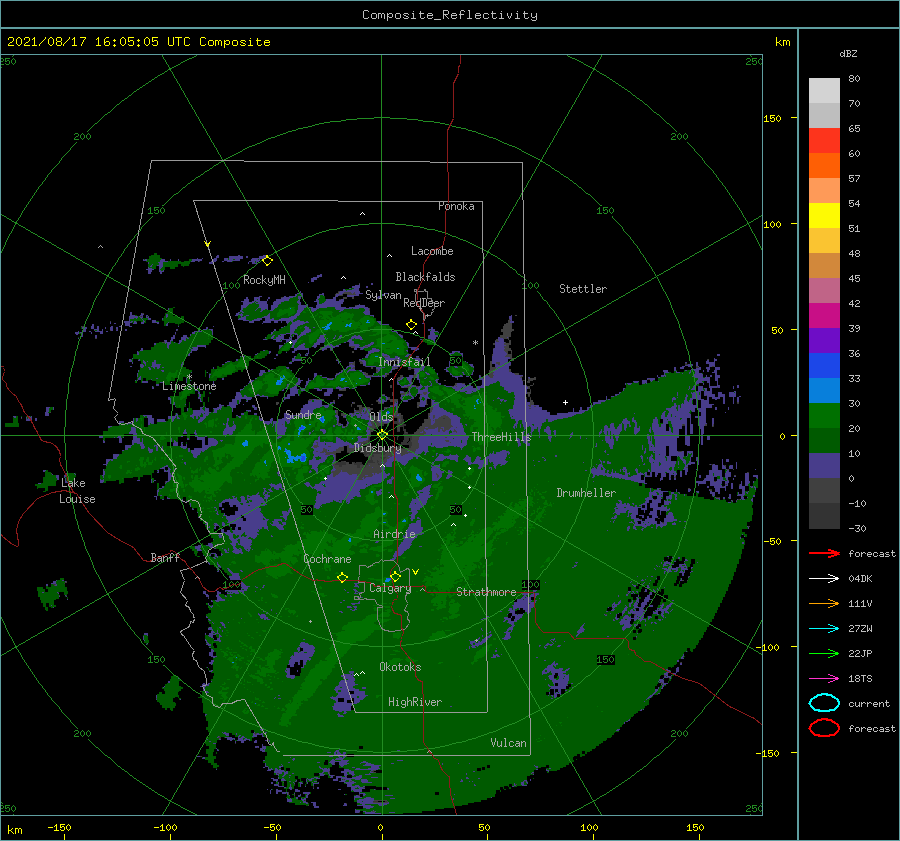Click the yellow diamond marker below Cochrane

342,577
